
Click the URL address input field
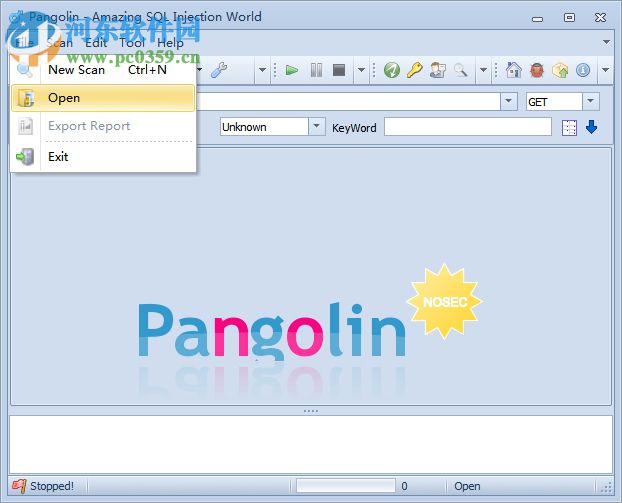coord(348,101)
